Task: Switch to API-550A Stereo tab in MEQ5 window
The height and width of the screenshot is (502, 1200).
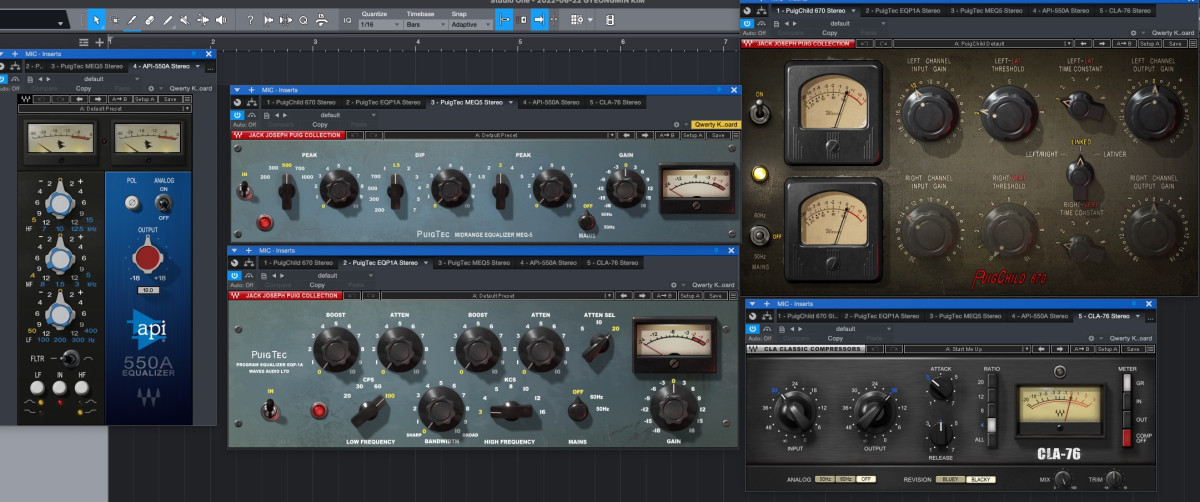Action: click(553, 102)
